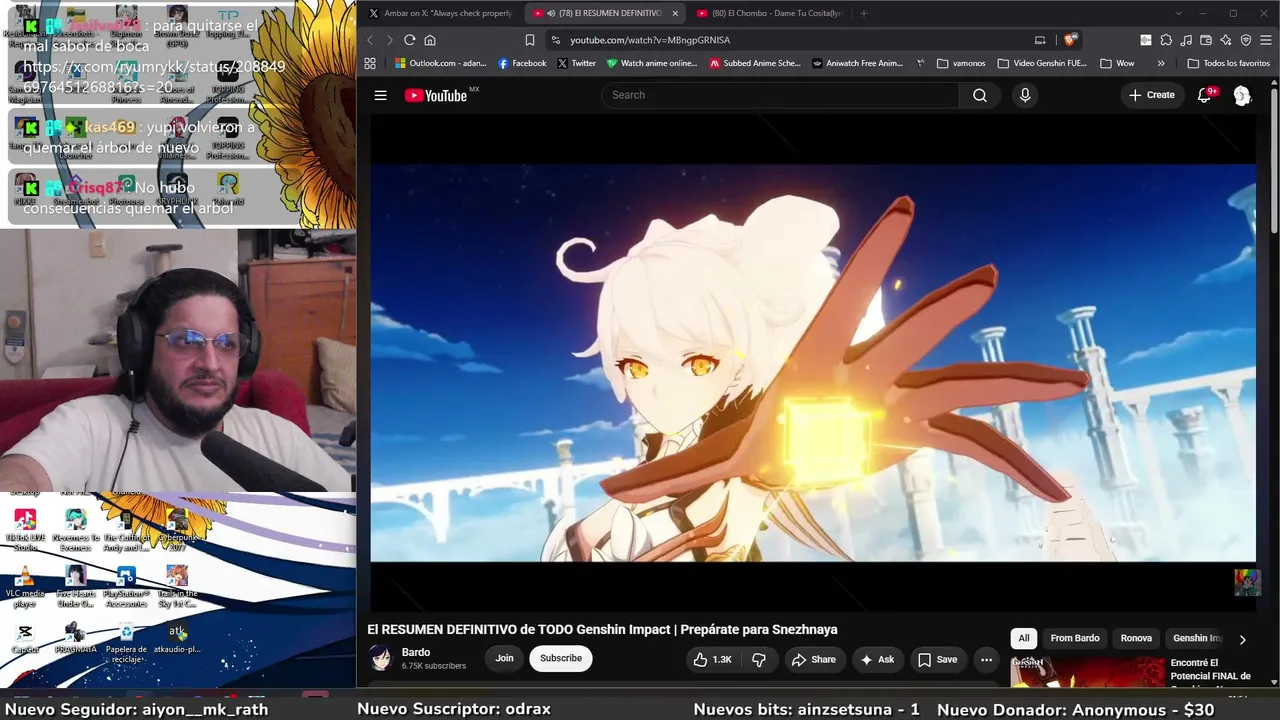Open the Bardo channel name link
Screen dimensions: 1280x720
[416, 652]
